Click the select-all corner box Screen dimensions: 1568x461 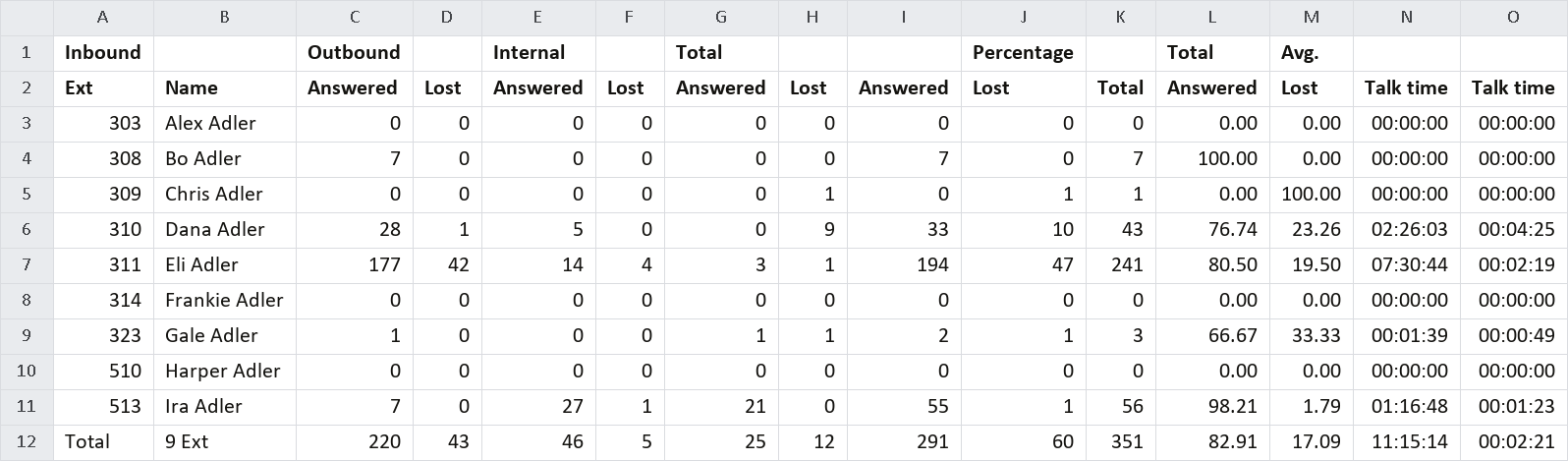click(27, 17)
